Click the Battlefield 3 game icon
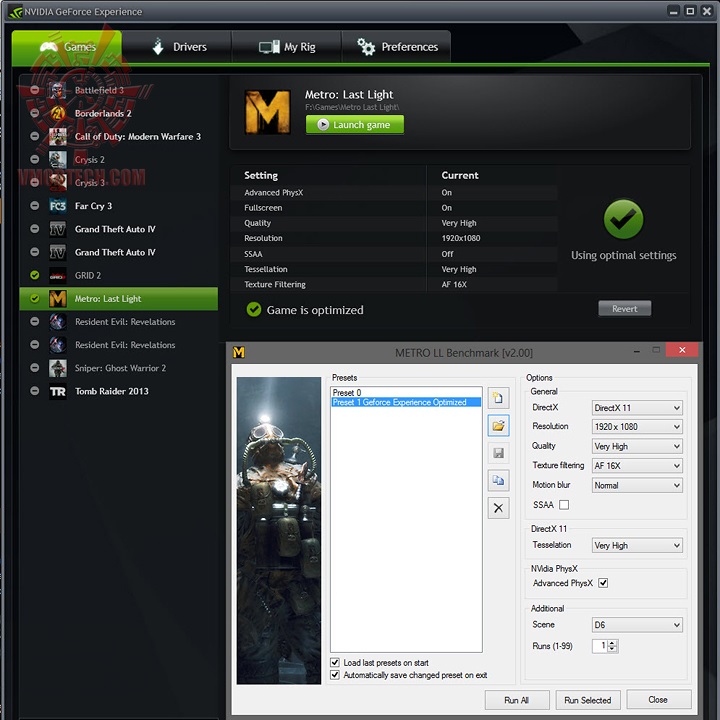 (x=57, y=90)
